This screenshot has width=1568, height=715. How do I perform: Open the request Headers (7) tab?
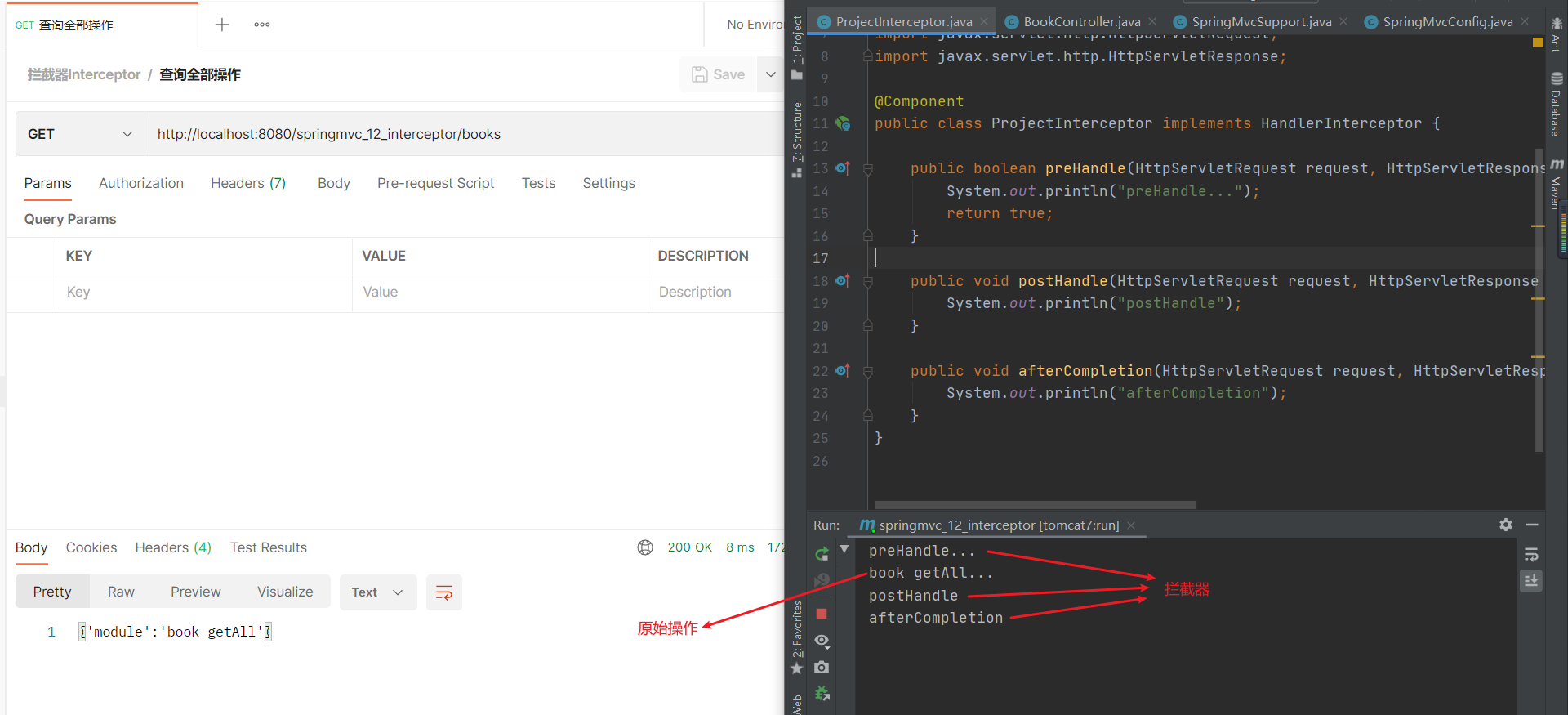click(x=248, y=183)
